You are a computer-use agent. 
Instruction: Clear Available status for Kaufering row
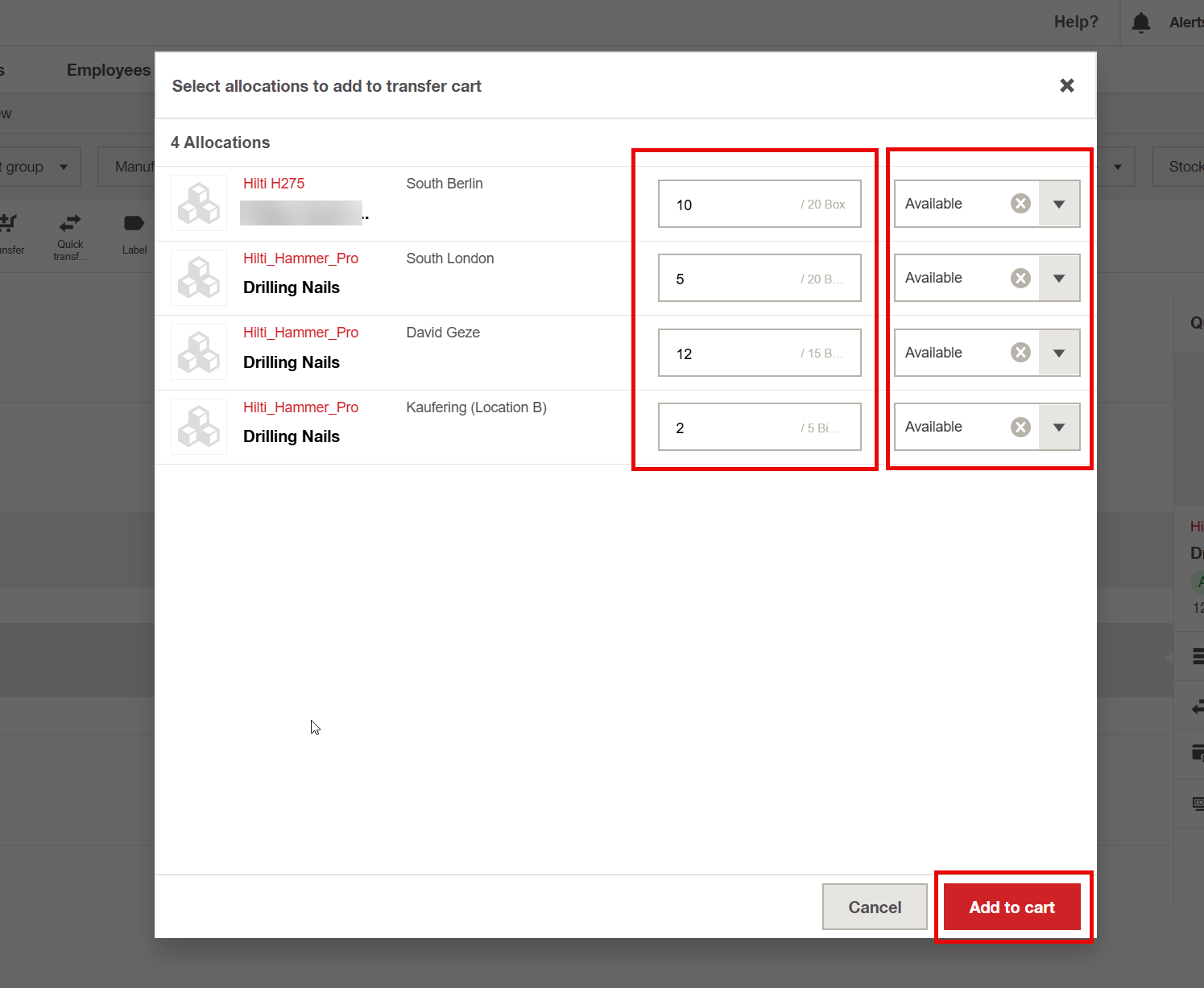(x=1020, y=427)
